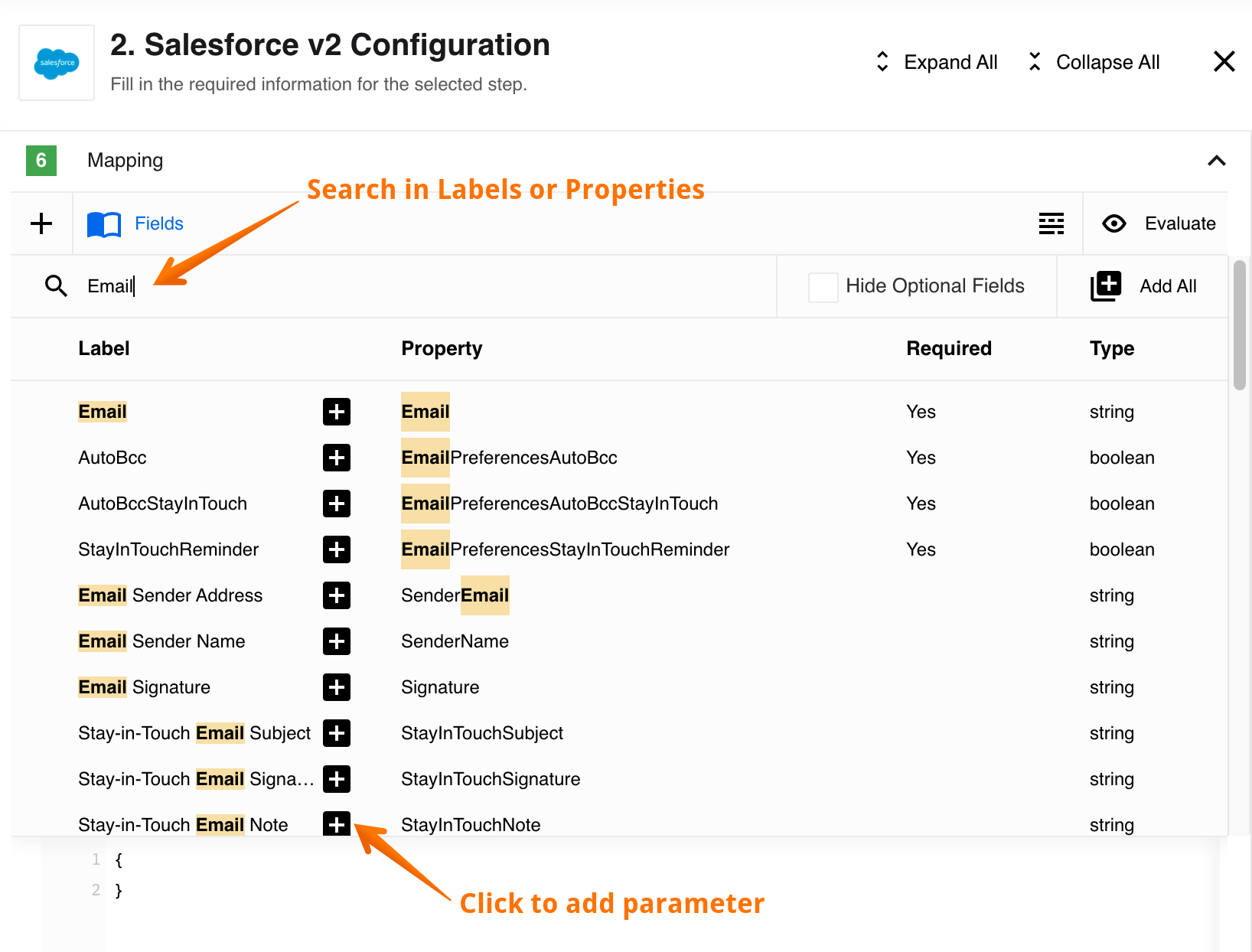Click the Salesforce logo icon
The image size is (1252, 952).
point(57,63)
